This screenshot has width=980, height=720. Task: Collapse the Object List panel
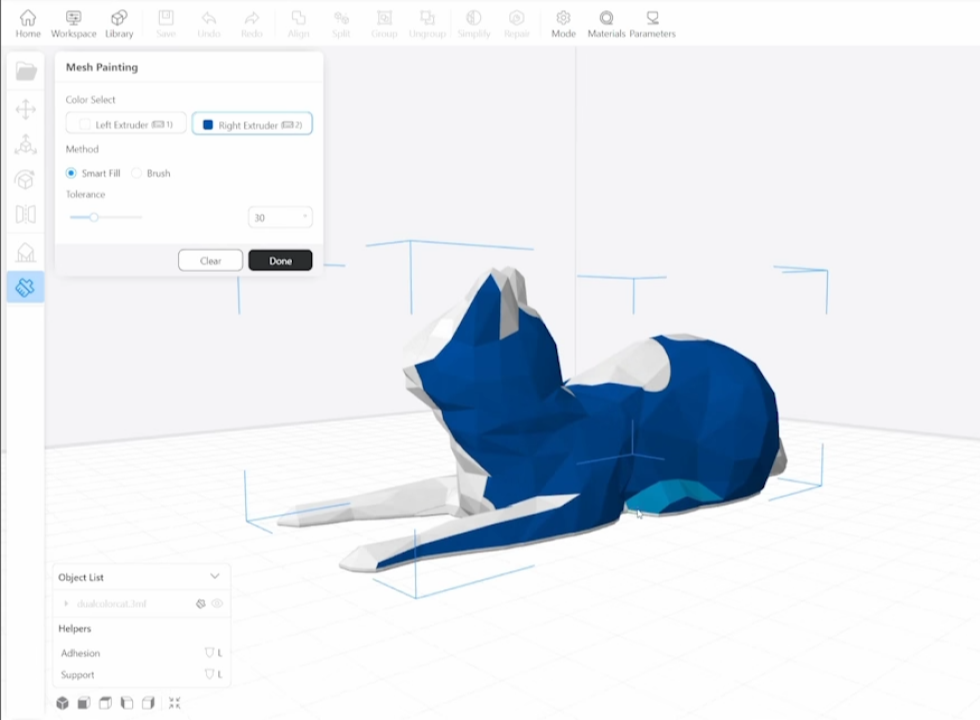[x=215, y=577]
